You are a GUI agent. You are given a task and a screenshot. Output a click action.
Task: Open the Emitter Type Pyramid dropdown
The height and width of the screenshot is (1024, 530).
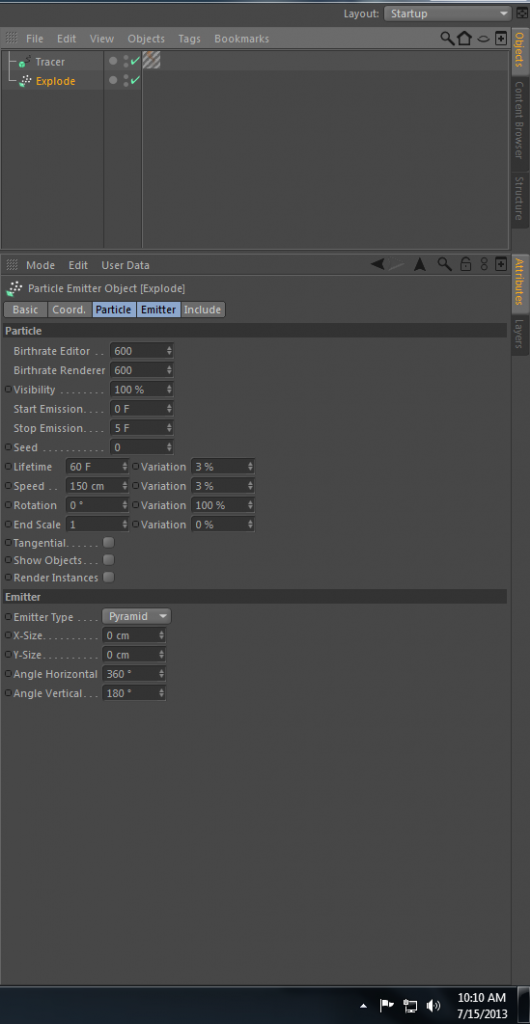(x=136, y=616)
